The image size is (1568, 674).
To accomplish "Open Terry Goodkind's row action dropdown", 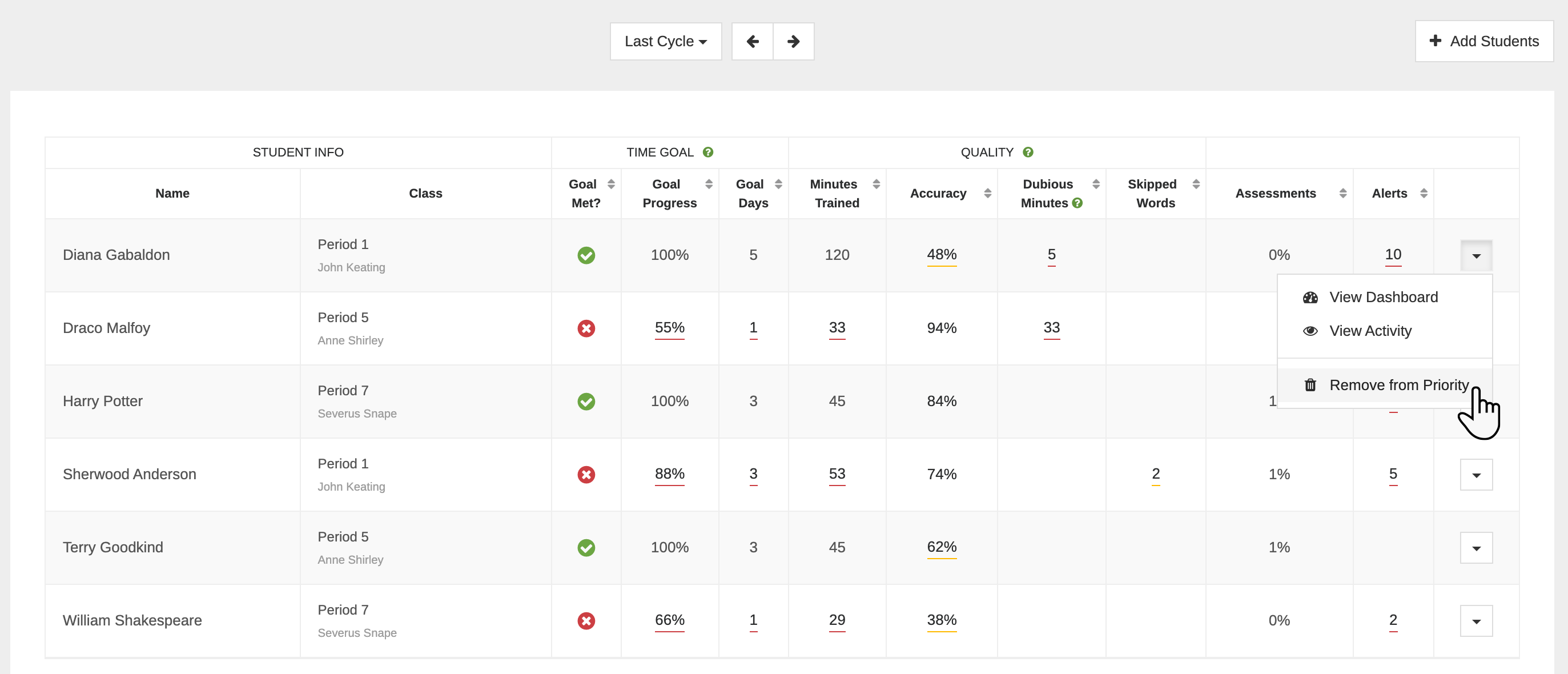I will [1476, 548].
